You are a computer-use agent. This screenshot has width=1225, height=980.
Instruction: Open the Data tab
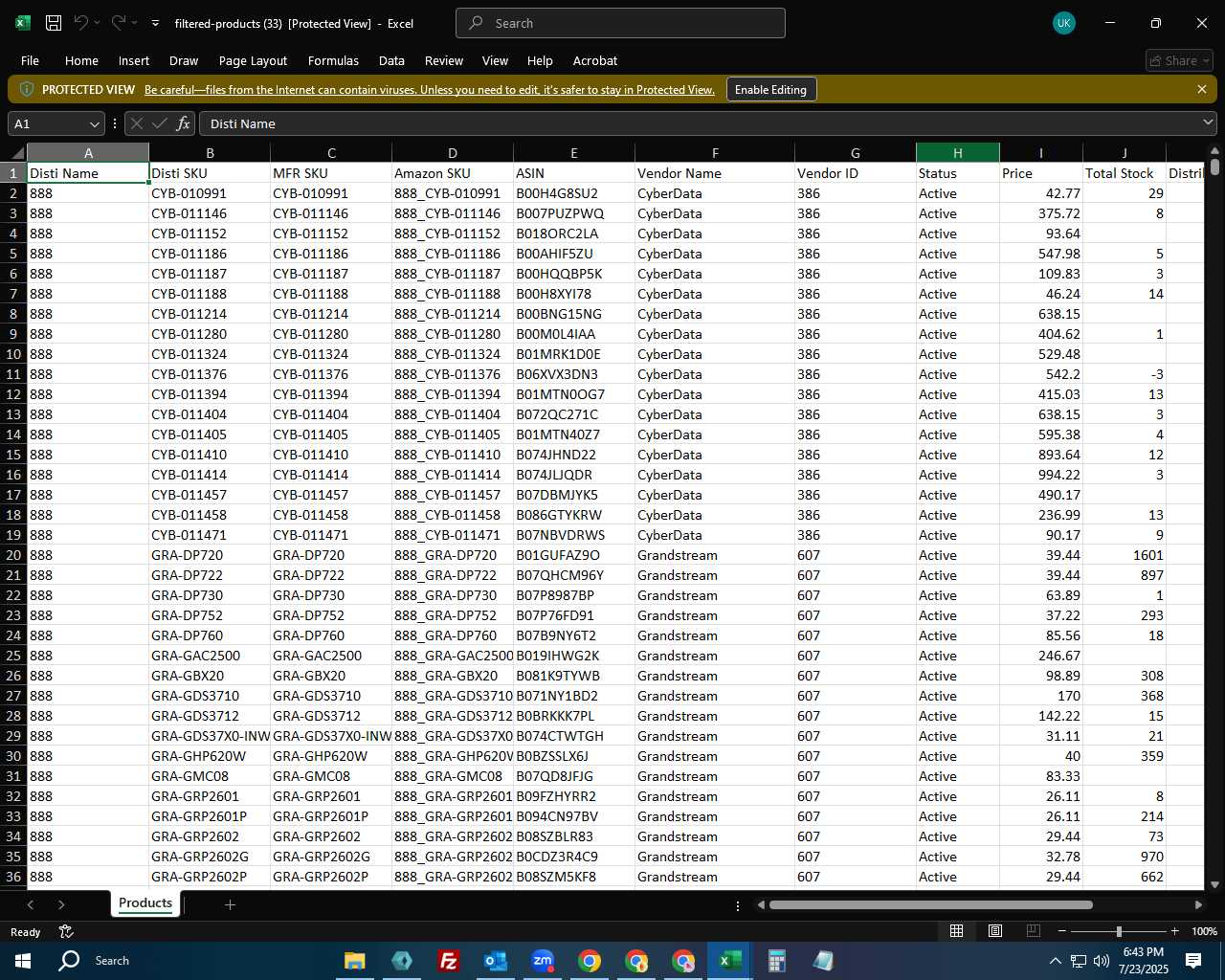point(391,60)
